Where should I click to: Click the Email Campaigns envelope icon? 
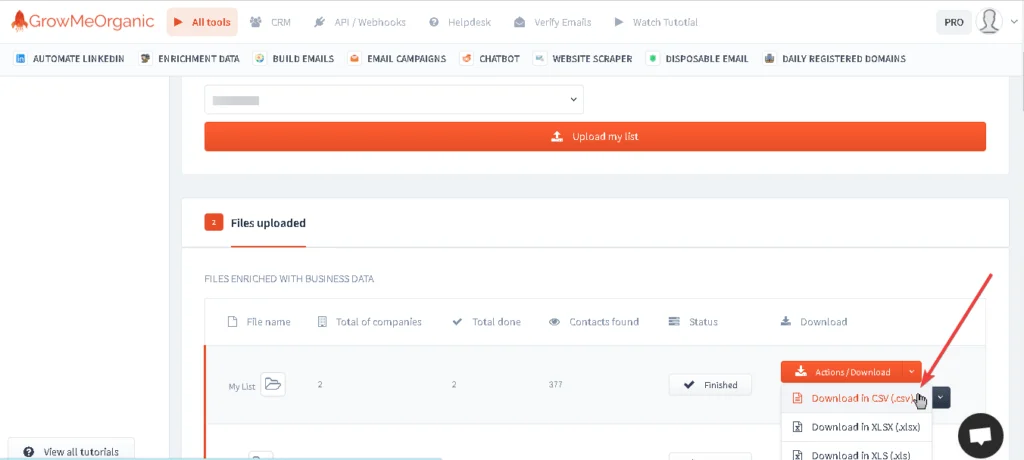pos(354,59)
